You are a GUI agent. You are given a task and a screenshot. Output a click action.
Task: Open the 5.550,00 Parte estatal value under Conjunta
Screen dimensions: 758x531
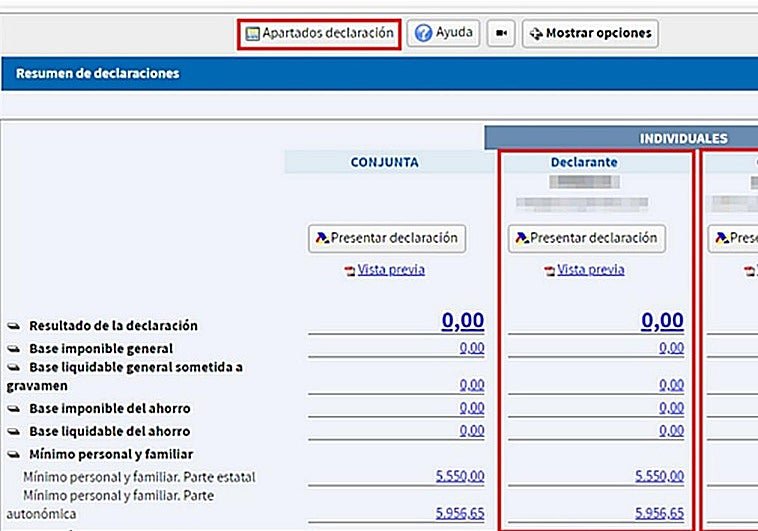[460, 477]
